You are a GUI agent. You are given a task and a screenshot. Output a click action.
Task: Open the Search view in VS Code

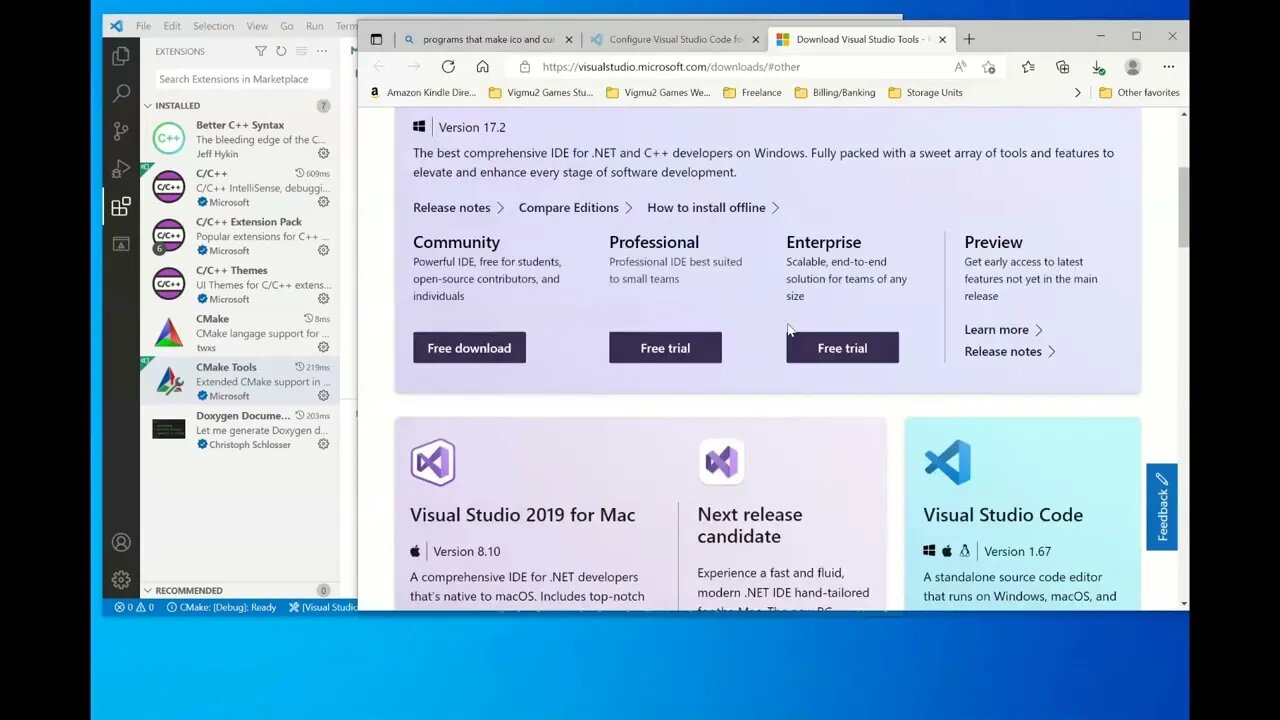tap(121, 93)
